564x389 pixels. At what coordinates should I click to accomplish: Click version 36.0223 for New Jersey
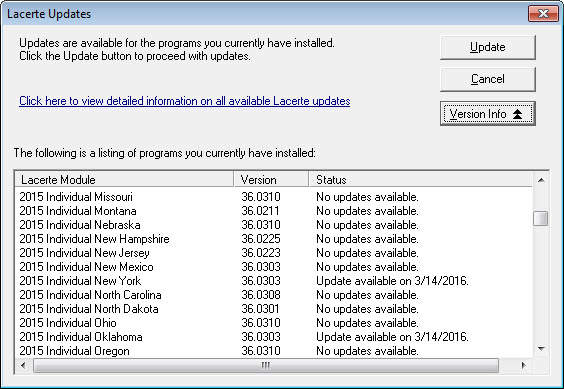coord(261,253)
